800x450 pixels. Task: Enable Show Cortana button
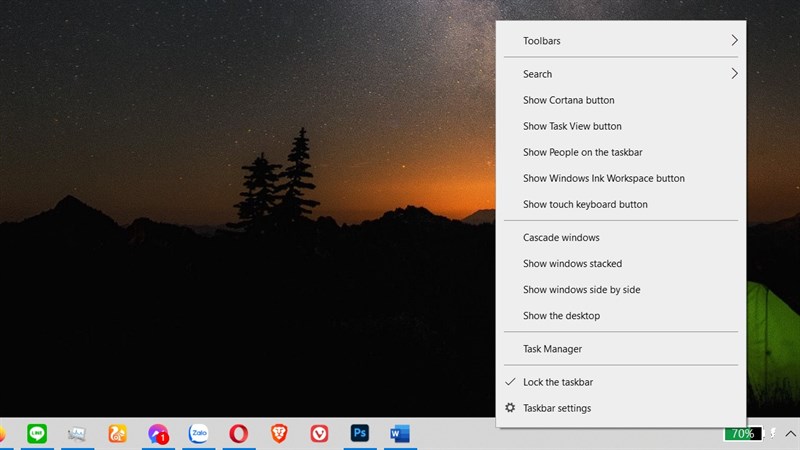tap(568, 100)
